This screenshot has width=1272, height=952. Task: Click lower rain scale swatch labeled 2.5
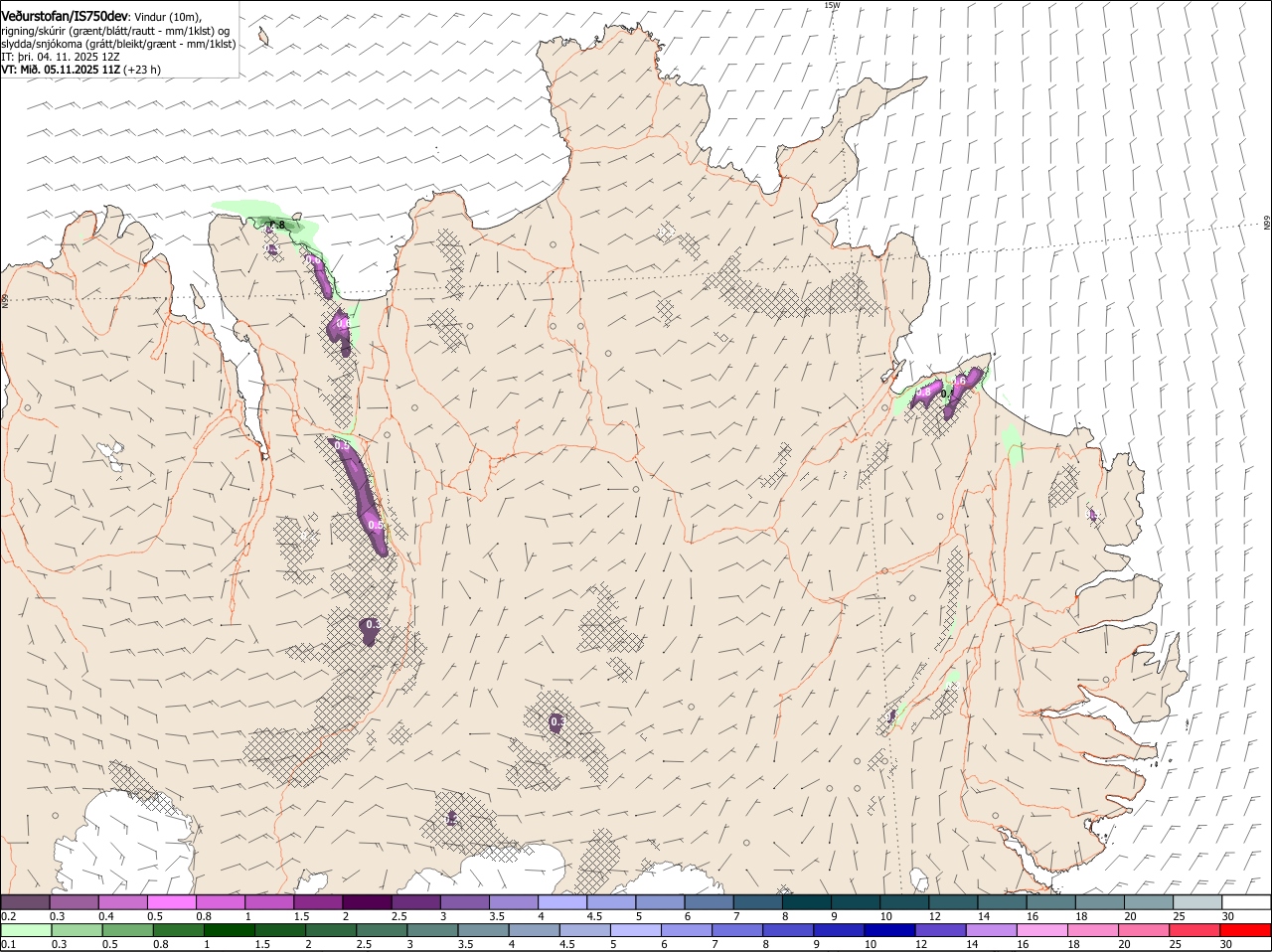(382, 930)
